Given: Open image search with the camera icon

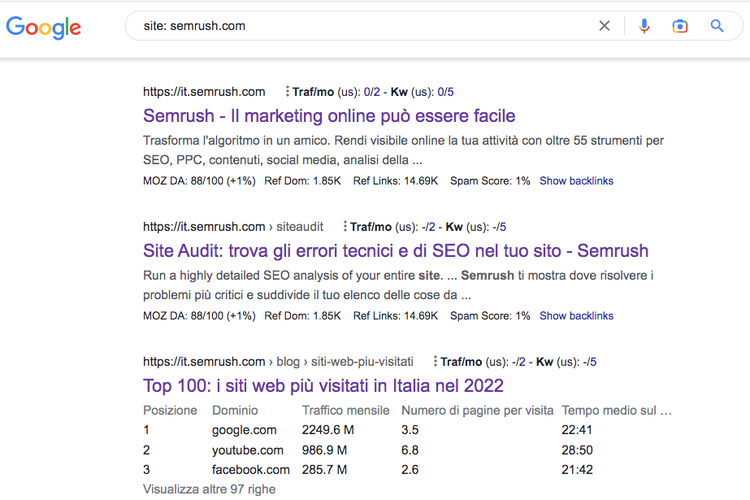Looking at the screenshot, I should tap(680, 26).
